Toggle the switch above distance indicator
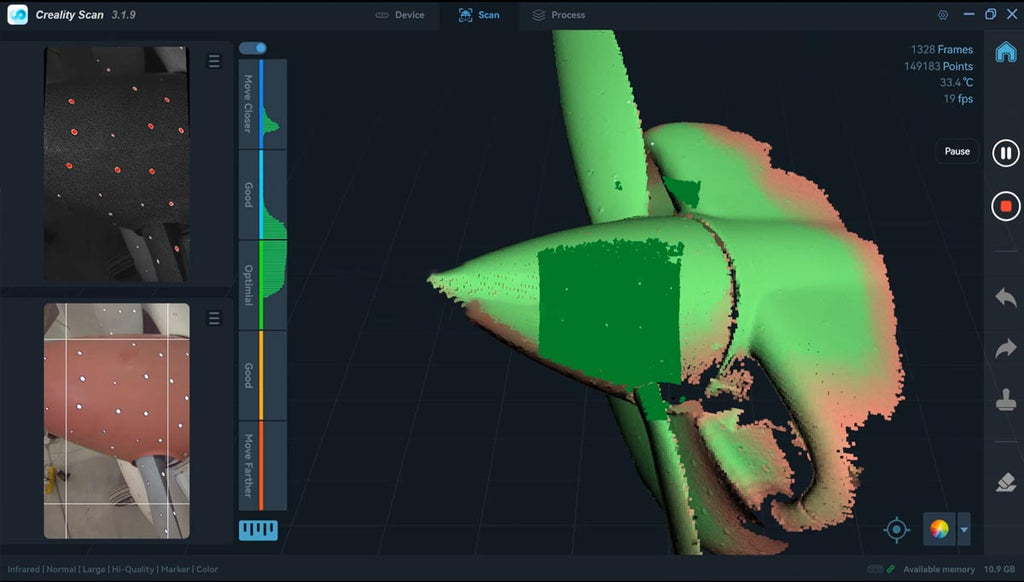Screen dimensions: 1024x582 253,48
